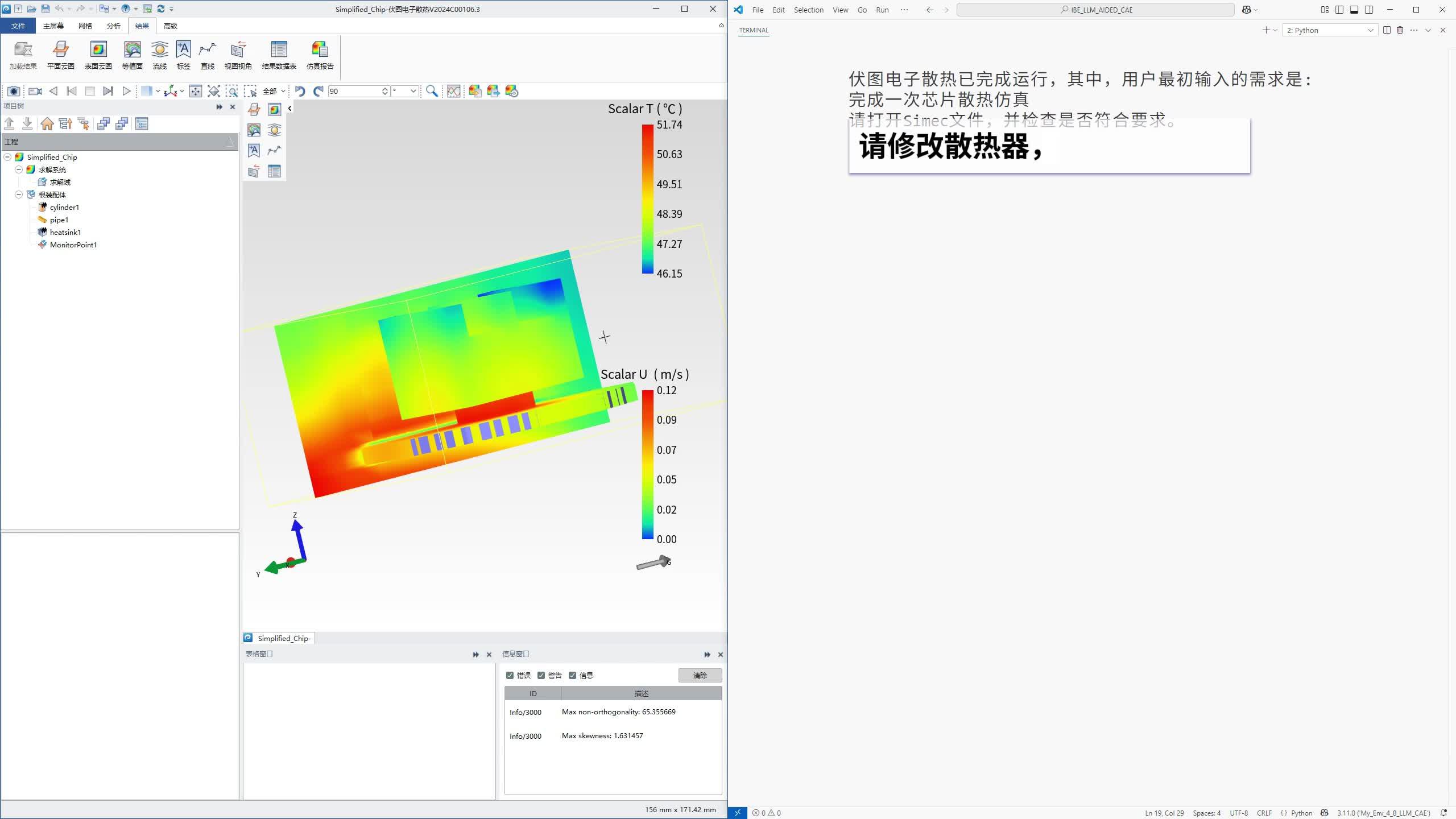Collapse the Simplified_Chip tree node
The height and width of the screenshot is (819, 1456).
point(8,157)
